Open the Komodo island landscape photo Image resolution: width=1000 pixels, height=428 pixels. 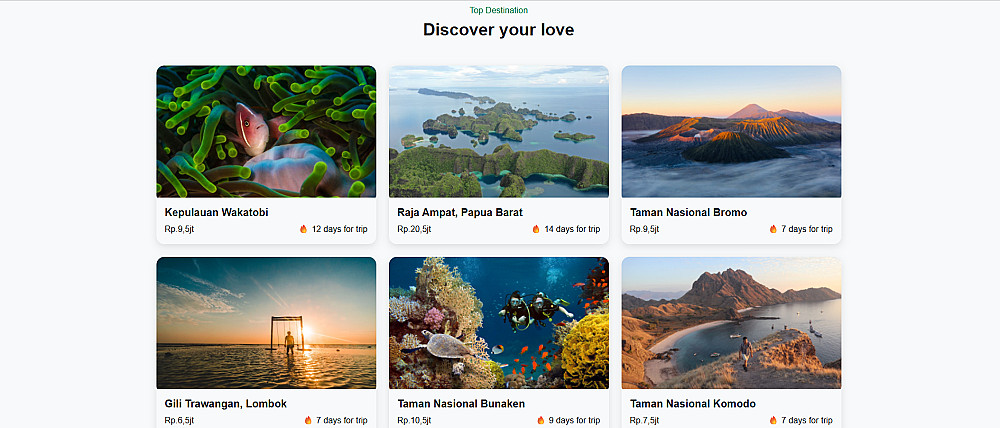point(731,323)
